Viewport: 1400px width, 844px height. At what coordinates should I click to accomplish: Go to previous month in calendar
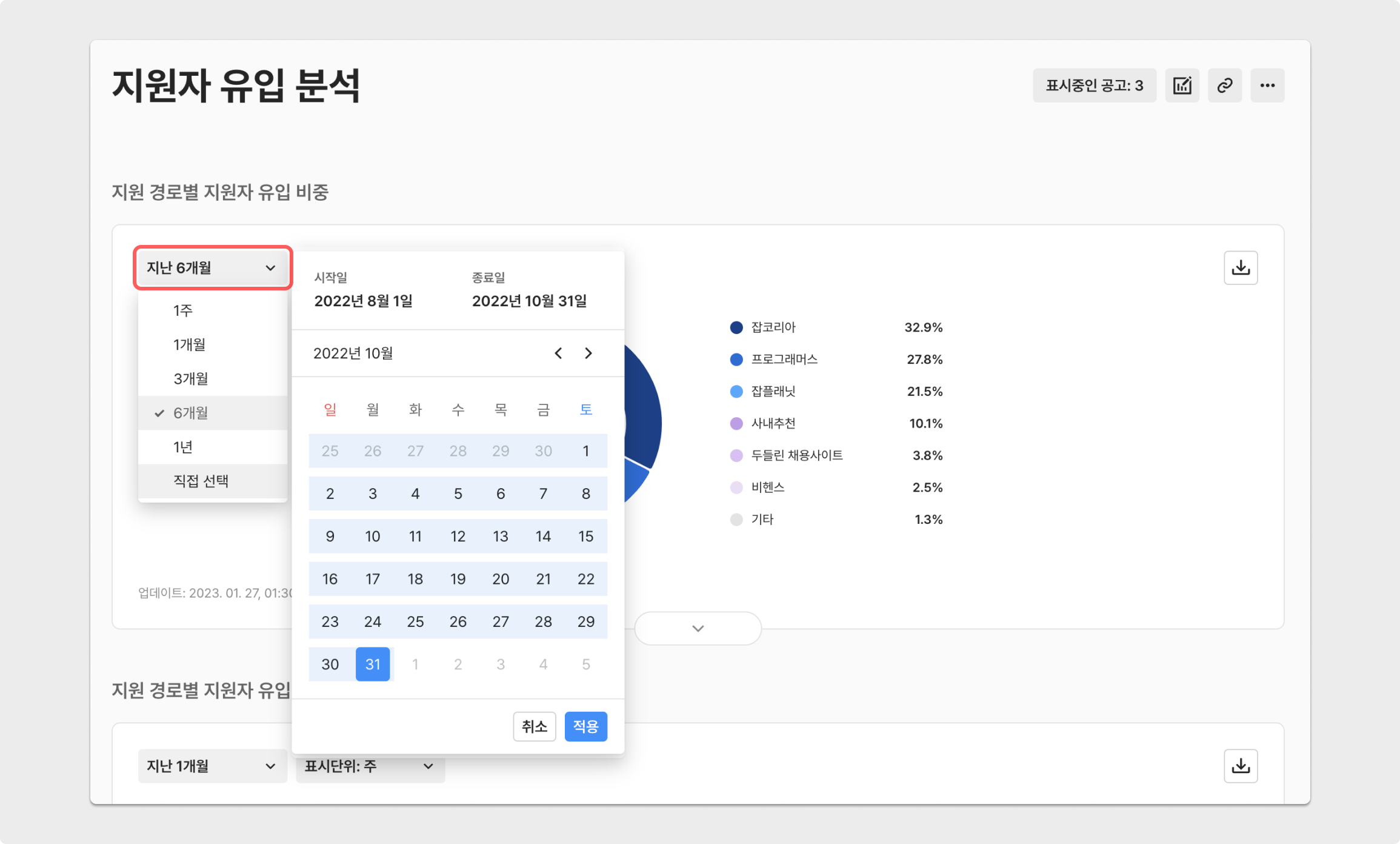558,353
